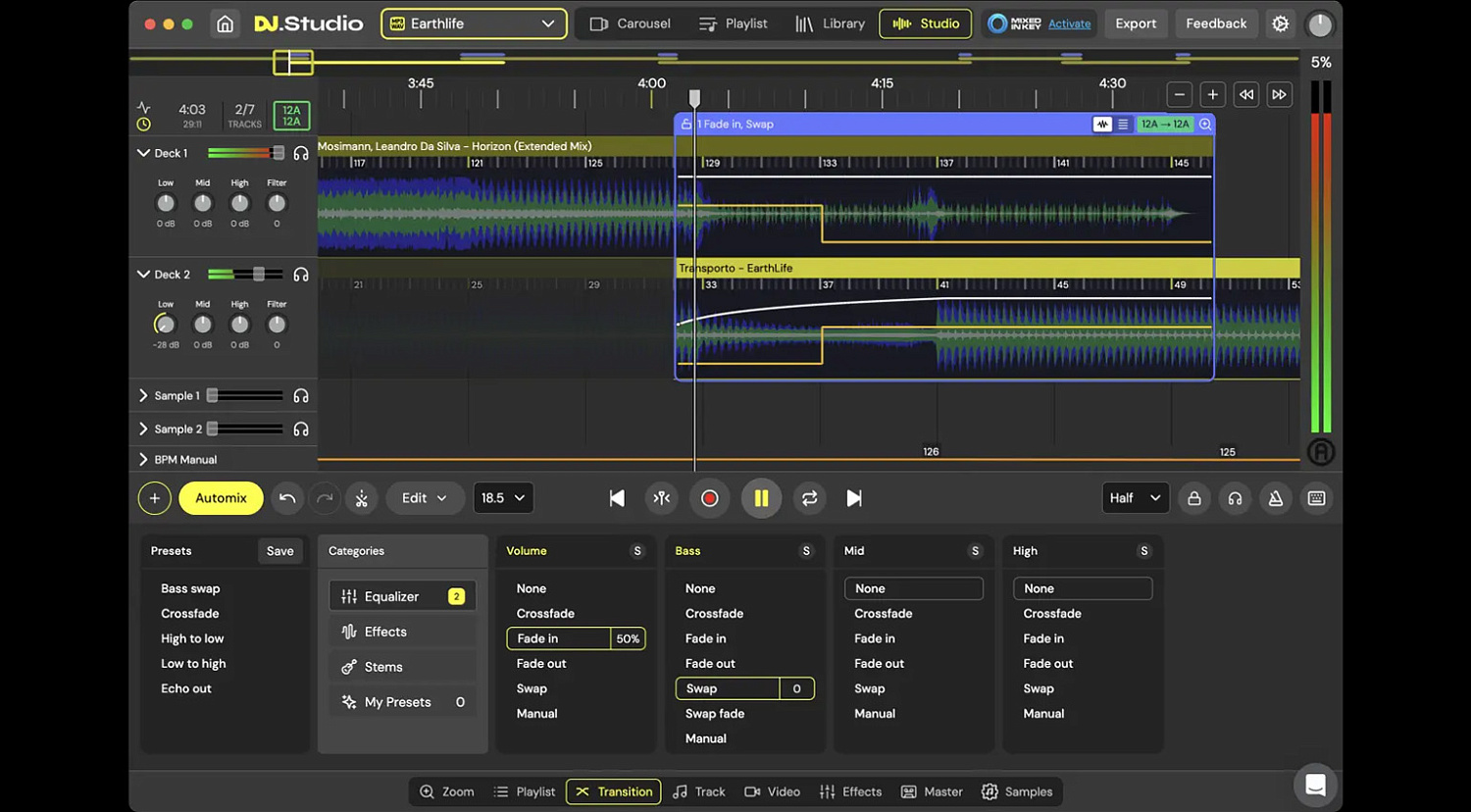This screenshot has height=812, width=1471.
Task: Jump to previous transition (rewind arrows)
Action: pyautogui.click(x=1246, y=94)
